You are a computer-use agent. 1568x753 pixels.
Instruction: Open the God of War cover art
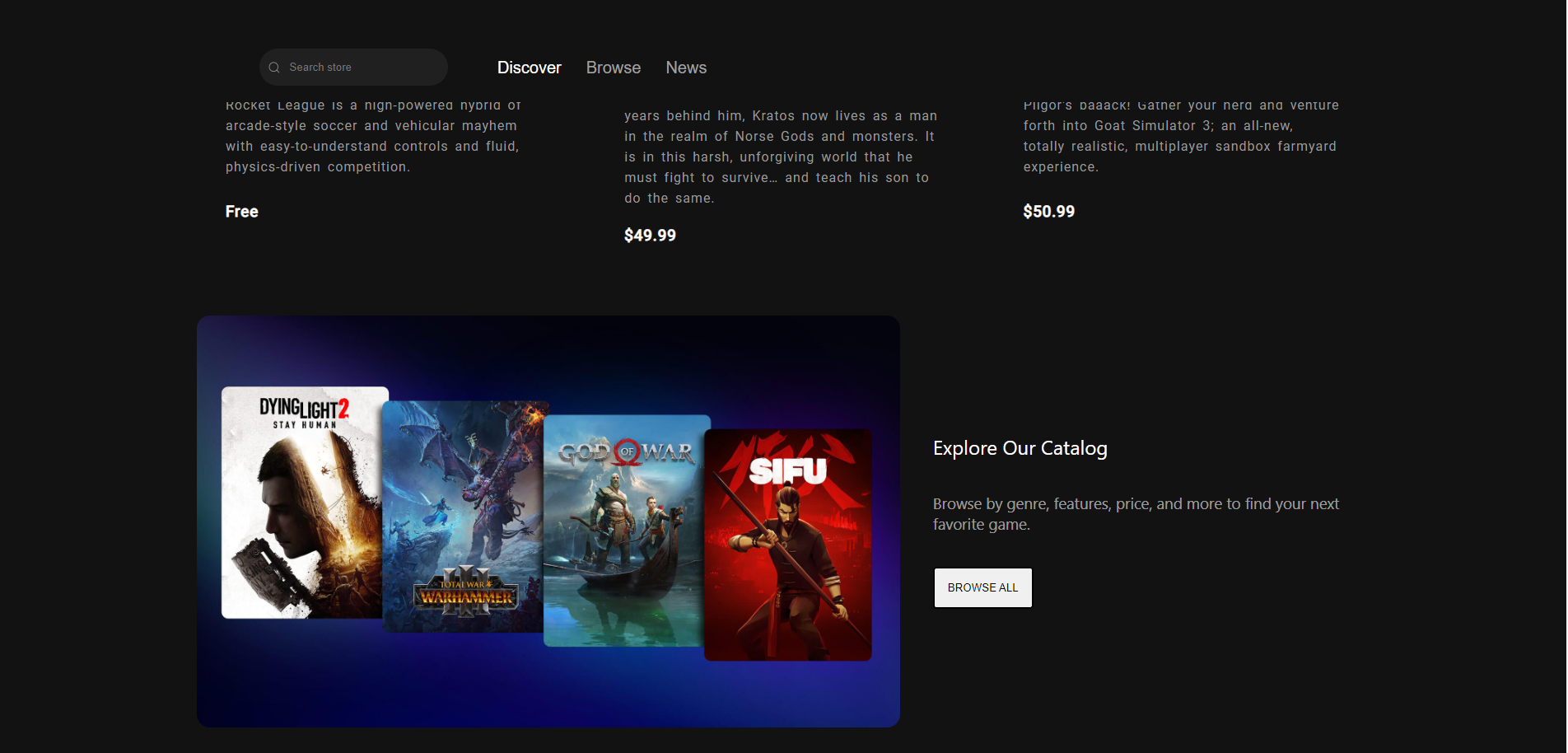pos(625,531)
